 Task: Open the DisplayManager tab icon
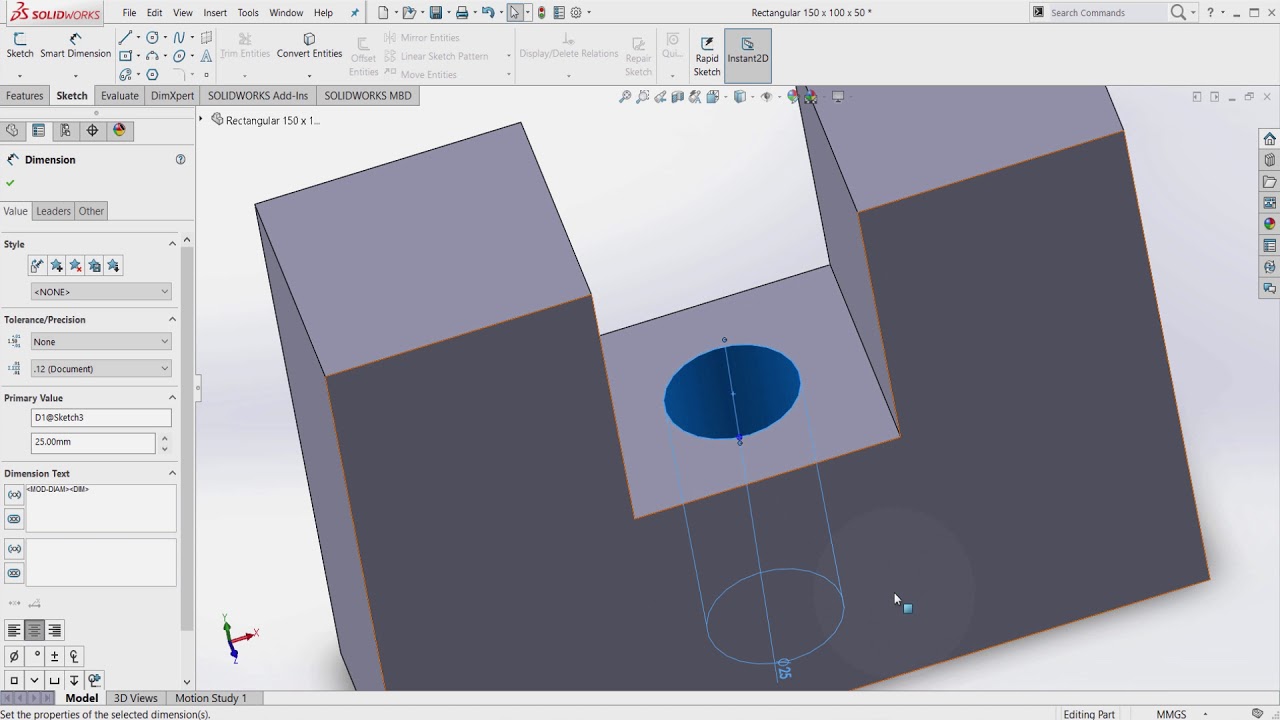tap(120, 131)
